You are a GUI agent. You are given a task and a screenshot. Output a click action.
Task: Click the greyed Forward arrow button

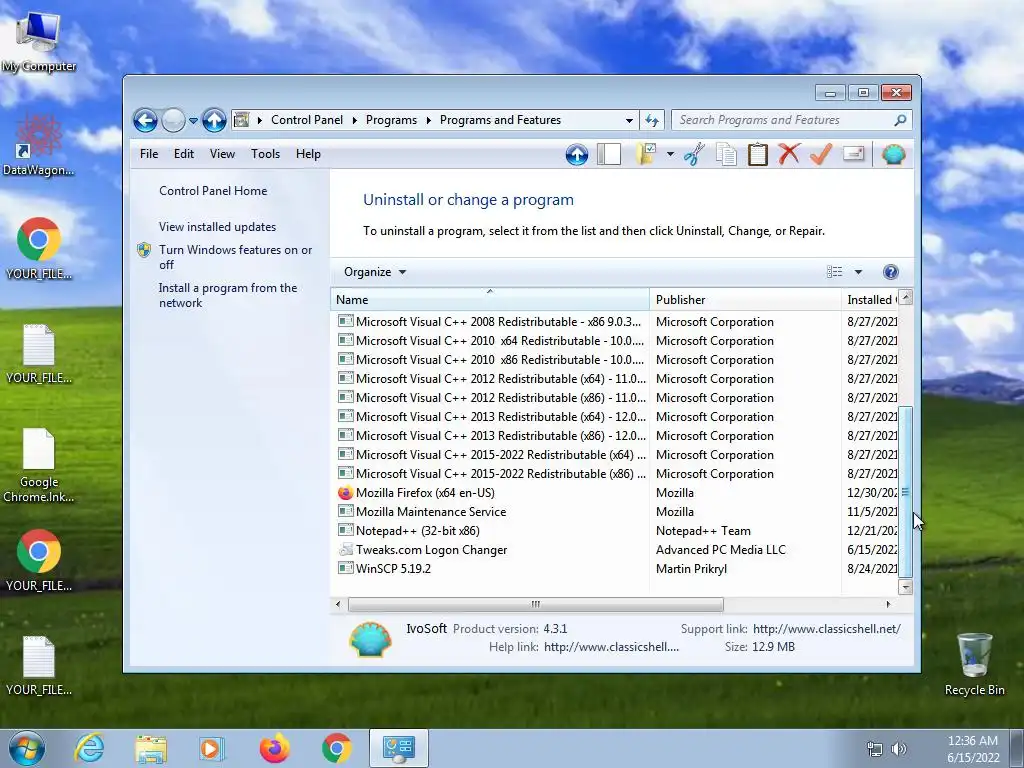pyautogui.click(x=173, y=120)
